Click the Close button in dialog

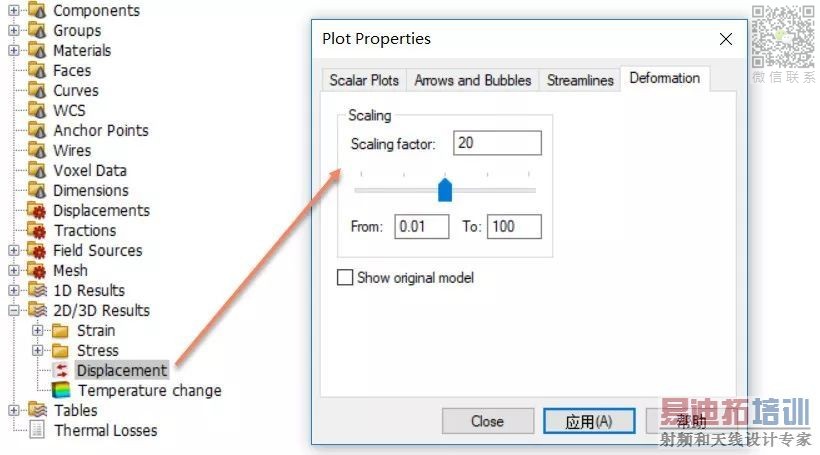click(487, 421)
